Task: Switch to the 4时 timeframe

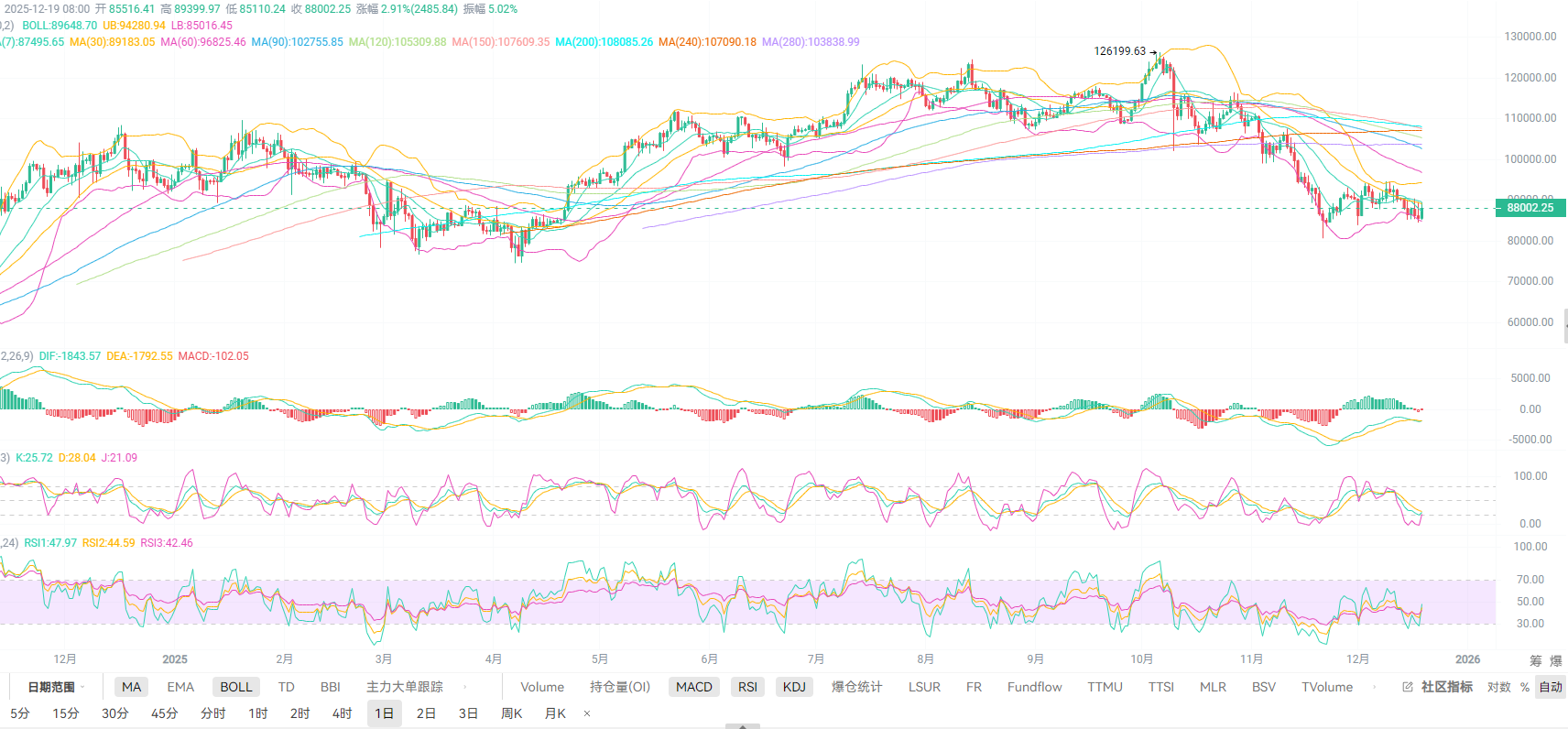Action: pos(342,713)
